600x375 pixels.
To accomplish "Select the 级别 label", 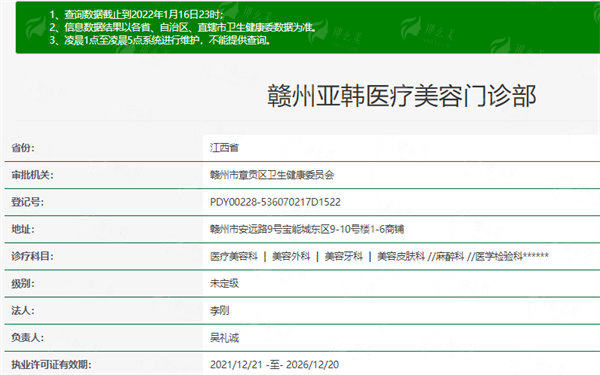I will pyautogui.click(x=23, y=284).
